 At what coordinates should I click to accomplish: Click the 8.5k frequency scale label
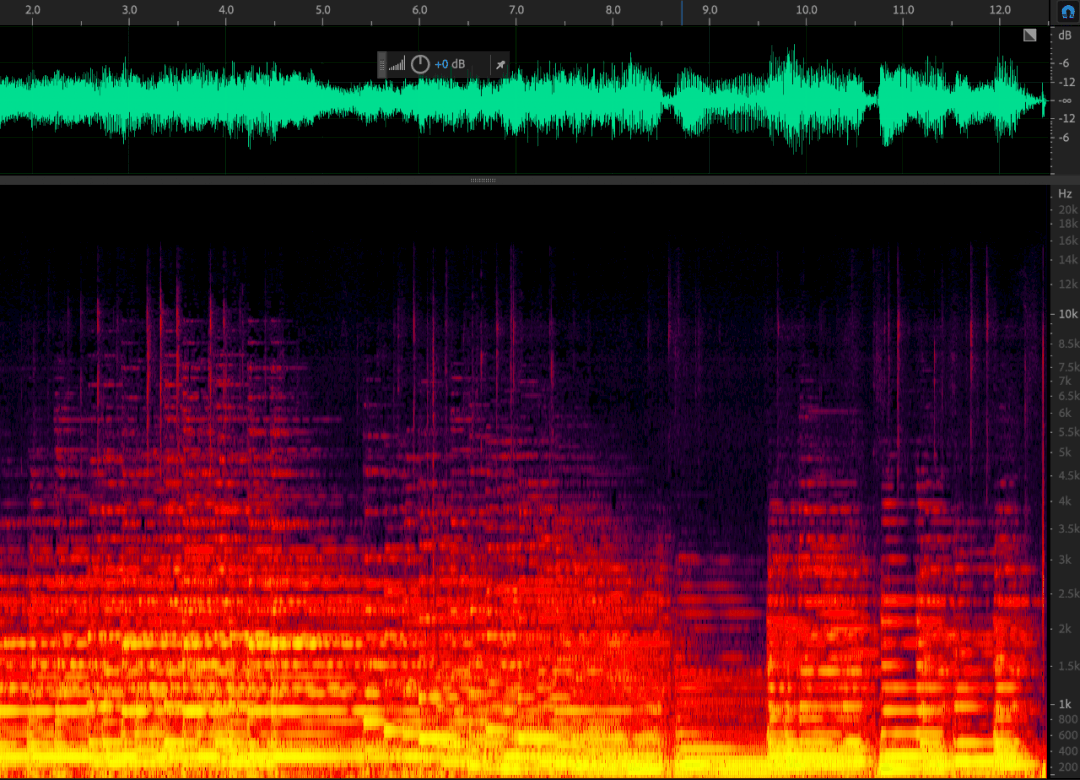pos(1069,344)
